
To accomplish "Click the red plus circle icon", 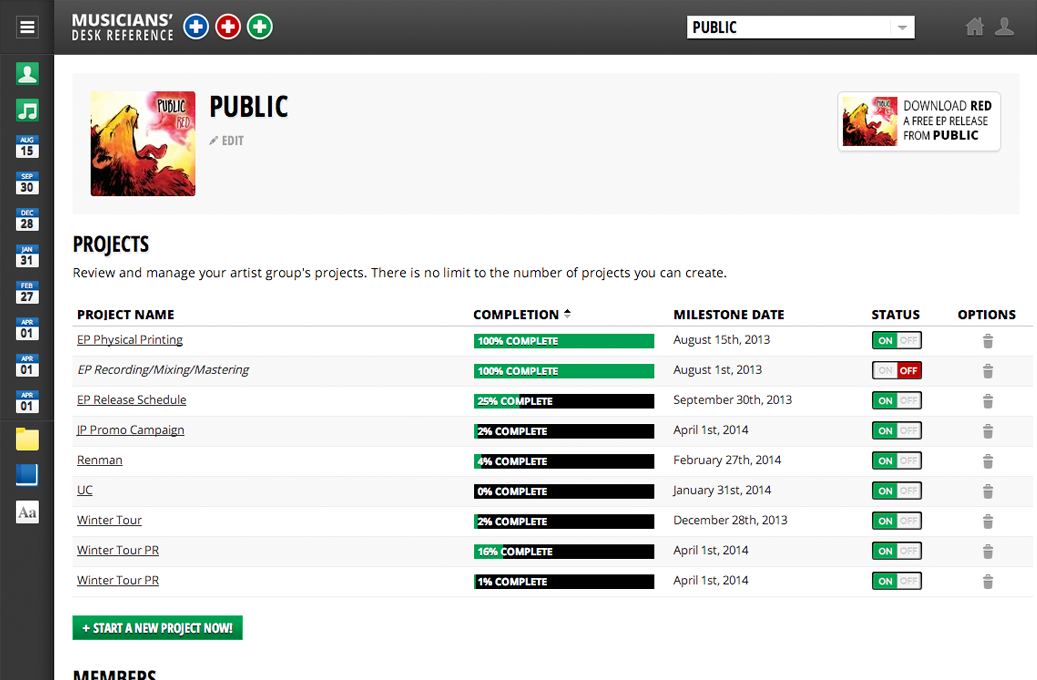I will tap(228, 27).
